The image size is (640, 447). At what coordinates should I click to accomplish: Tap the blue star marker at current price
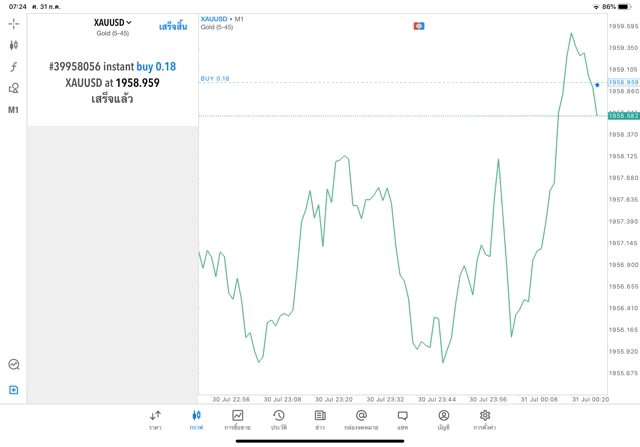pos(597,86)
